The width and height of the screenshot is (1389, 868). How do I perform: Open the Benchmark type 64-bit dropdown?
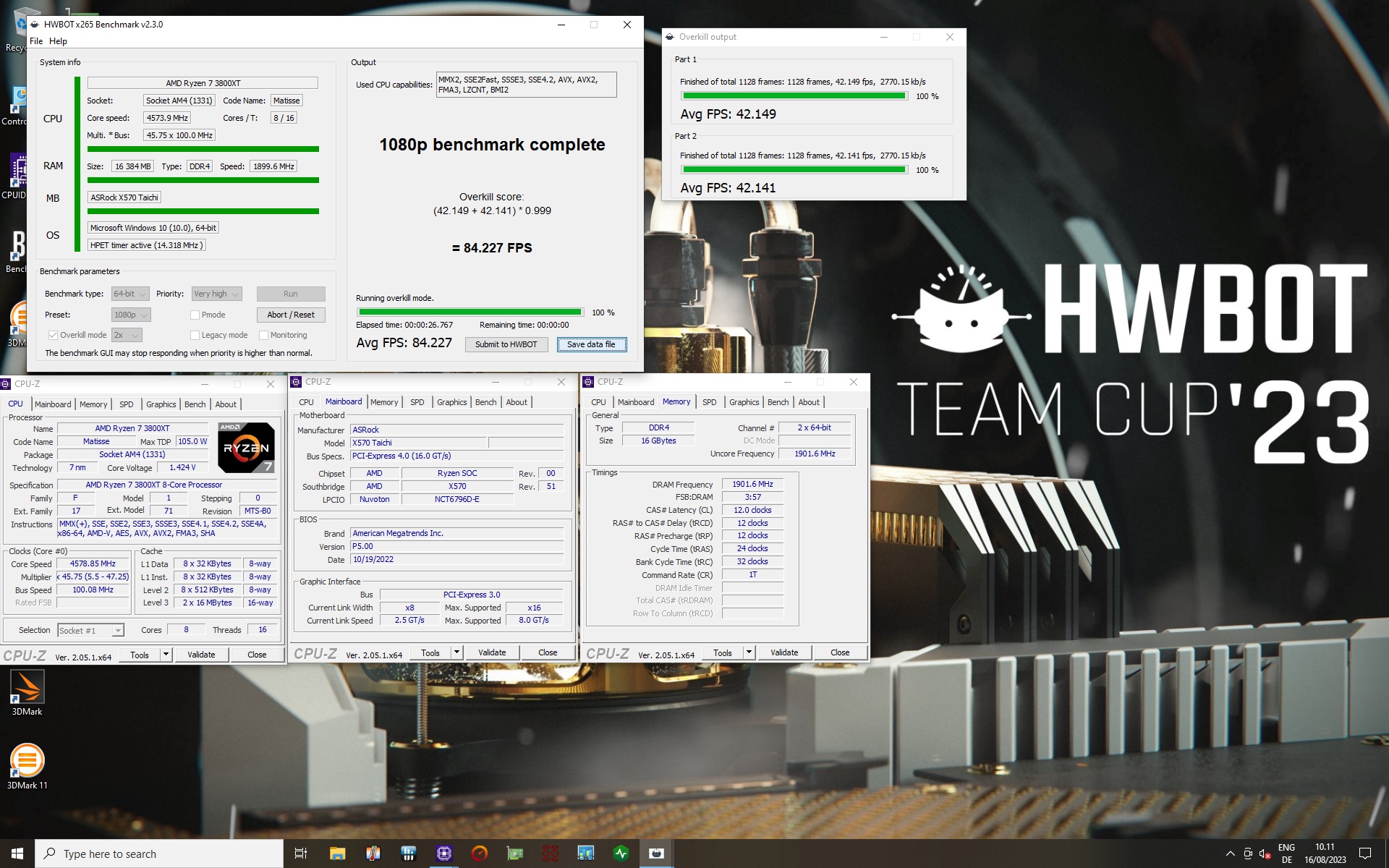(130, 294)
